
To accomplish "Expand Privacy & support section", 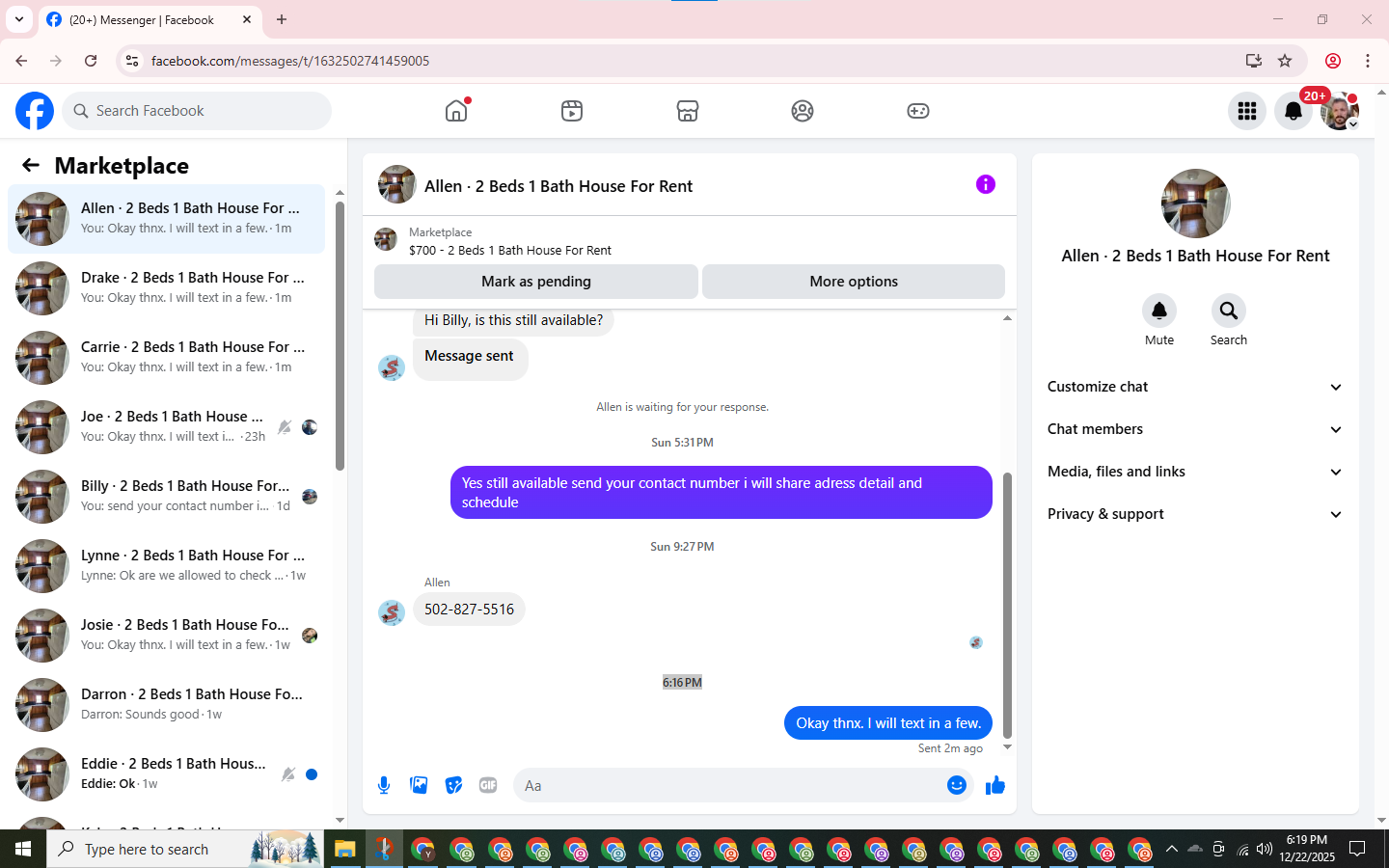I will click(1195, 514).
